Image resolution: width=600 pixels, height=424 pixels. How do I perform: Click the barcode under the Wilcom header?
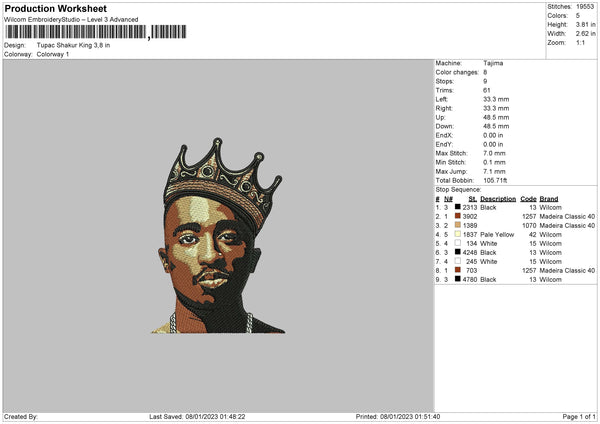coord(96,32)
